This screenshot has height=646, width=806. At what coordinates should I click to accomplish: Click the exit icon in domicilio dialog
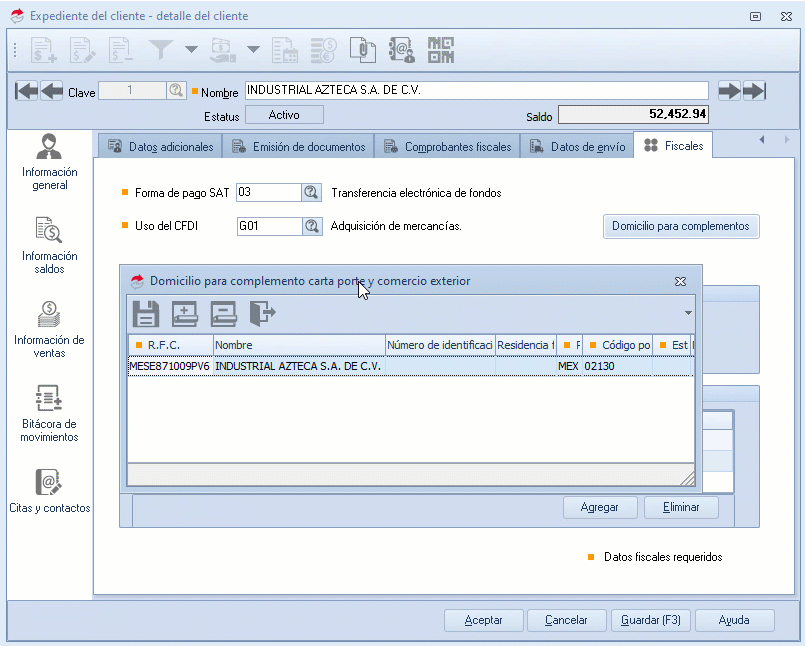(263, 313)
